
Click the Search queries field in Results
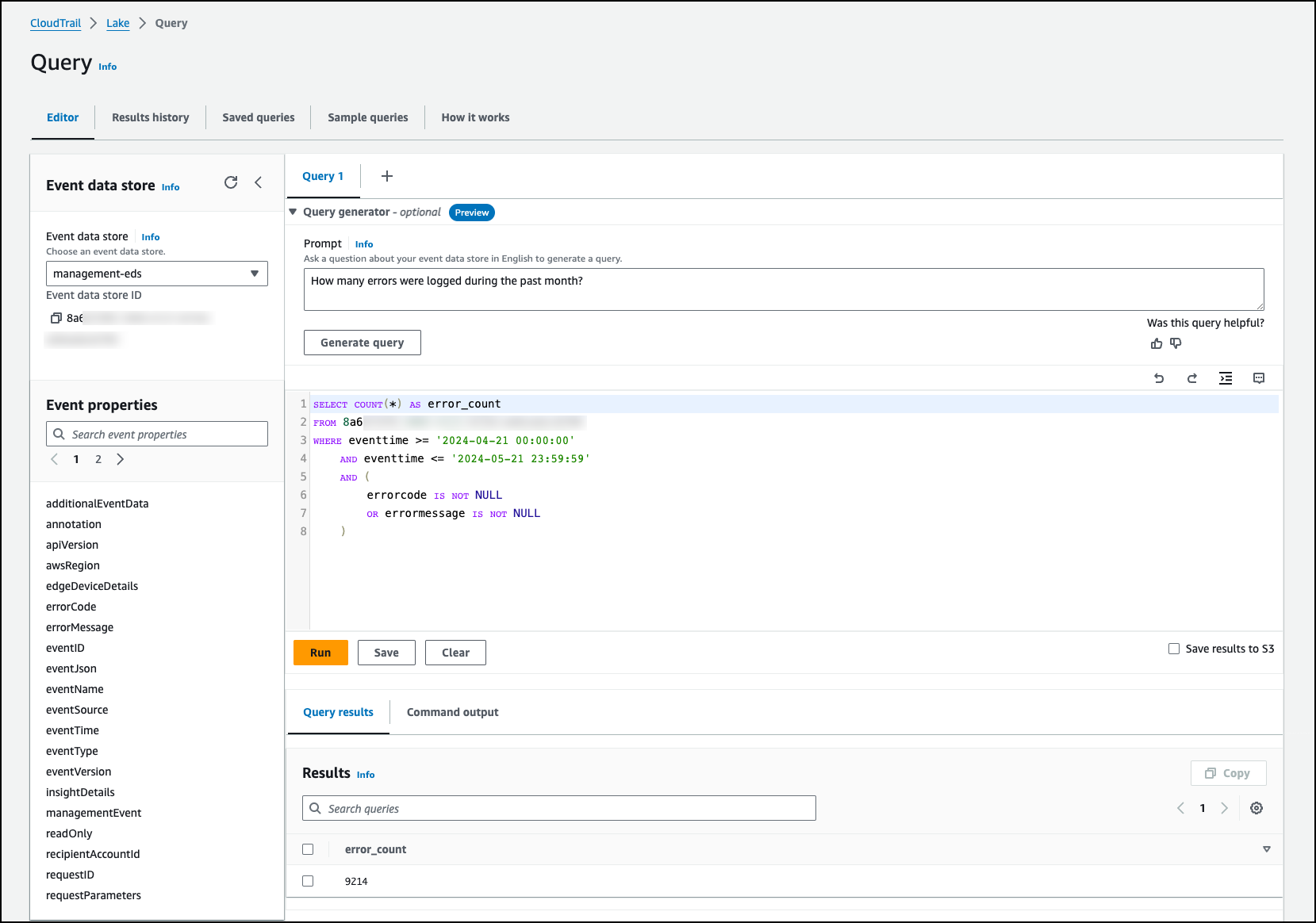pyautogui.click(x=558, y=808)
